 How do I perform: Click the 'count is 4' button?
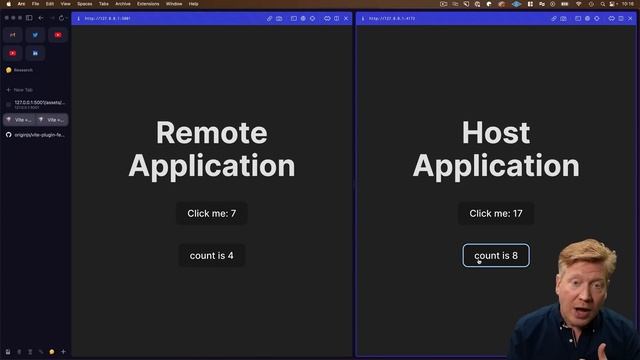point(211,256)
